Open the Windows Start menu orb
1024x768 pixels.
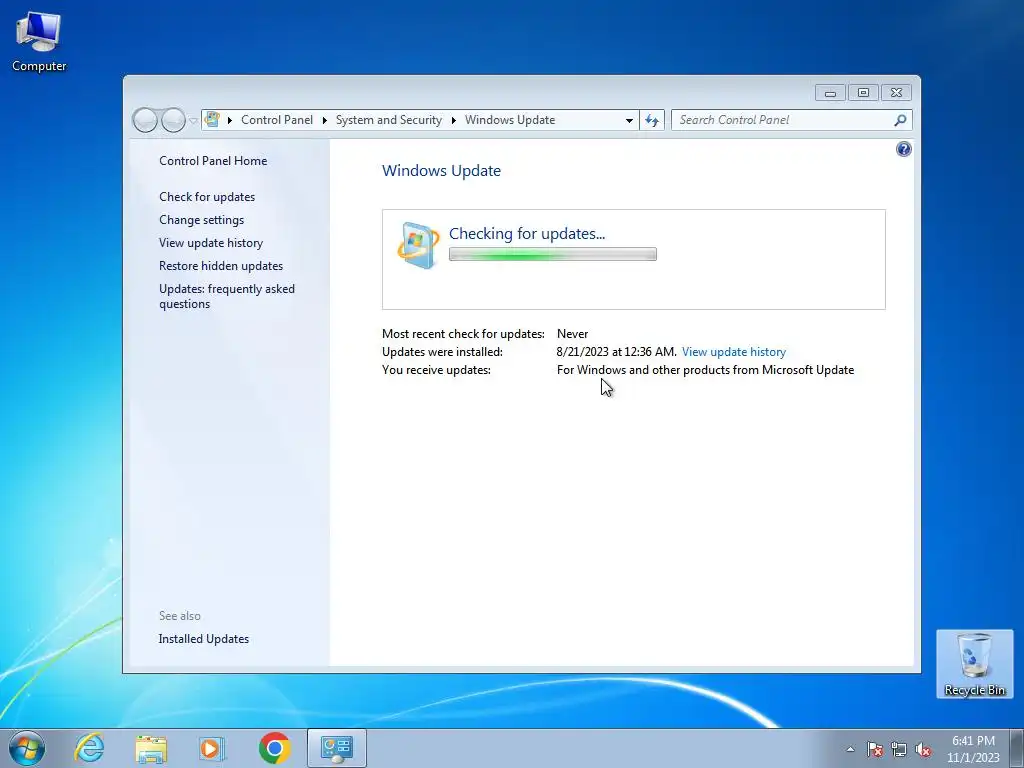[x=27, y=748]
